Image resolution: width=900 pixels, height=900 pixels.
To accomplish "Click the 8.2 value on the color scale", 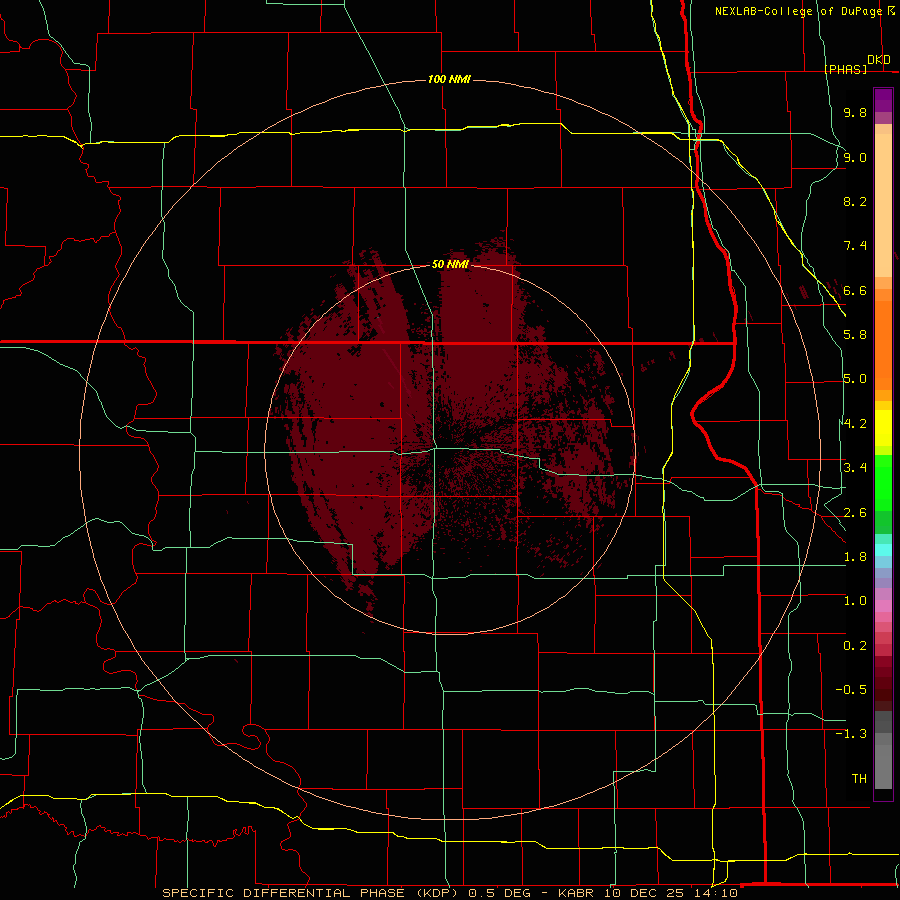I will [855, 201].
